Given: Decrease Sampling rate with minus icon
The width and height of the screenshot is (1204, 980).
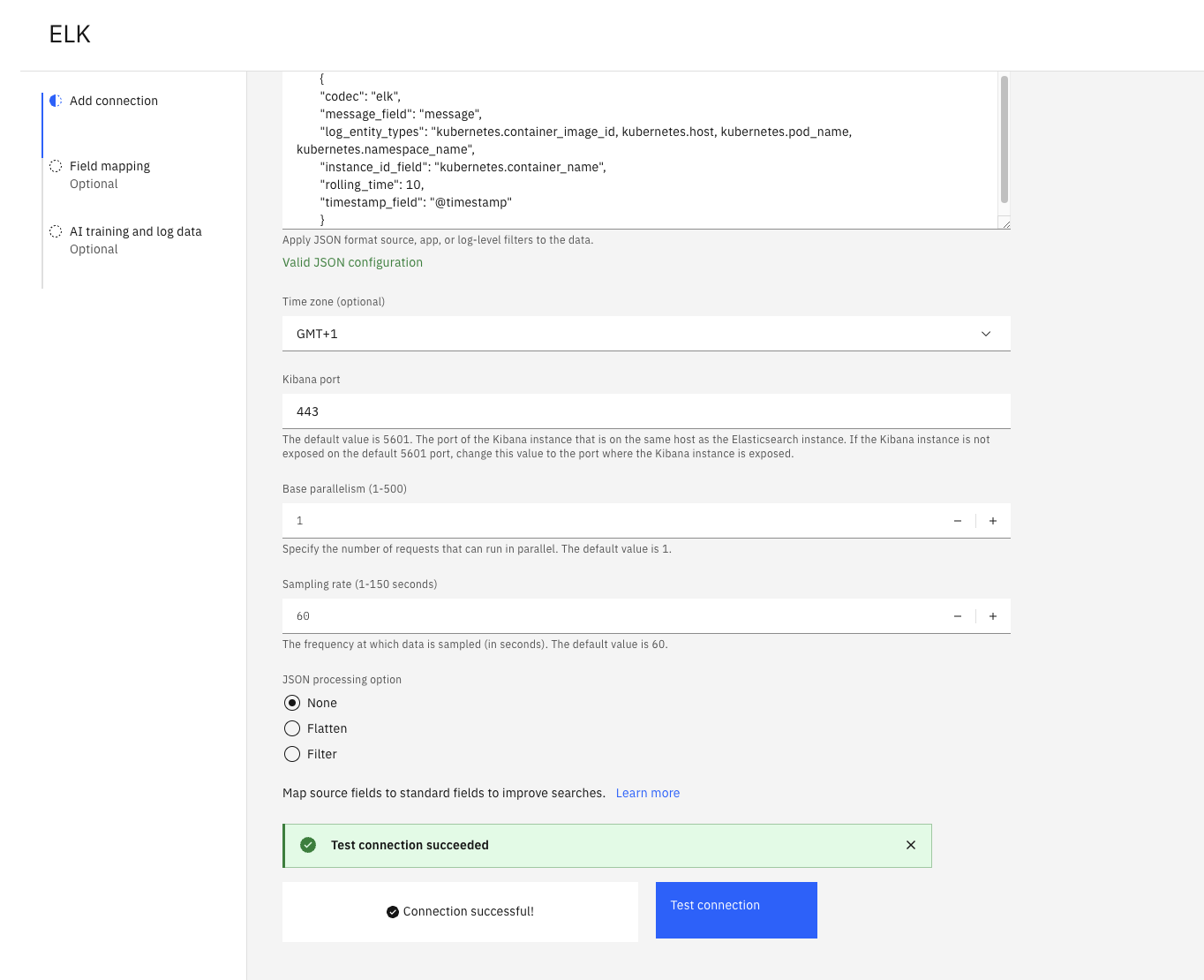Looking at the screenshot, I should pos(958,616).
